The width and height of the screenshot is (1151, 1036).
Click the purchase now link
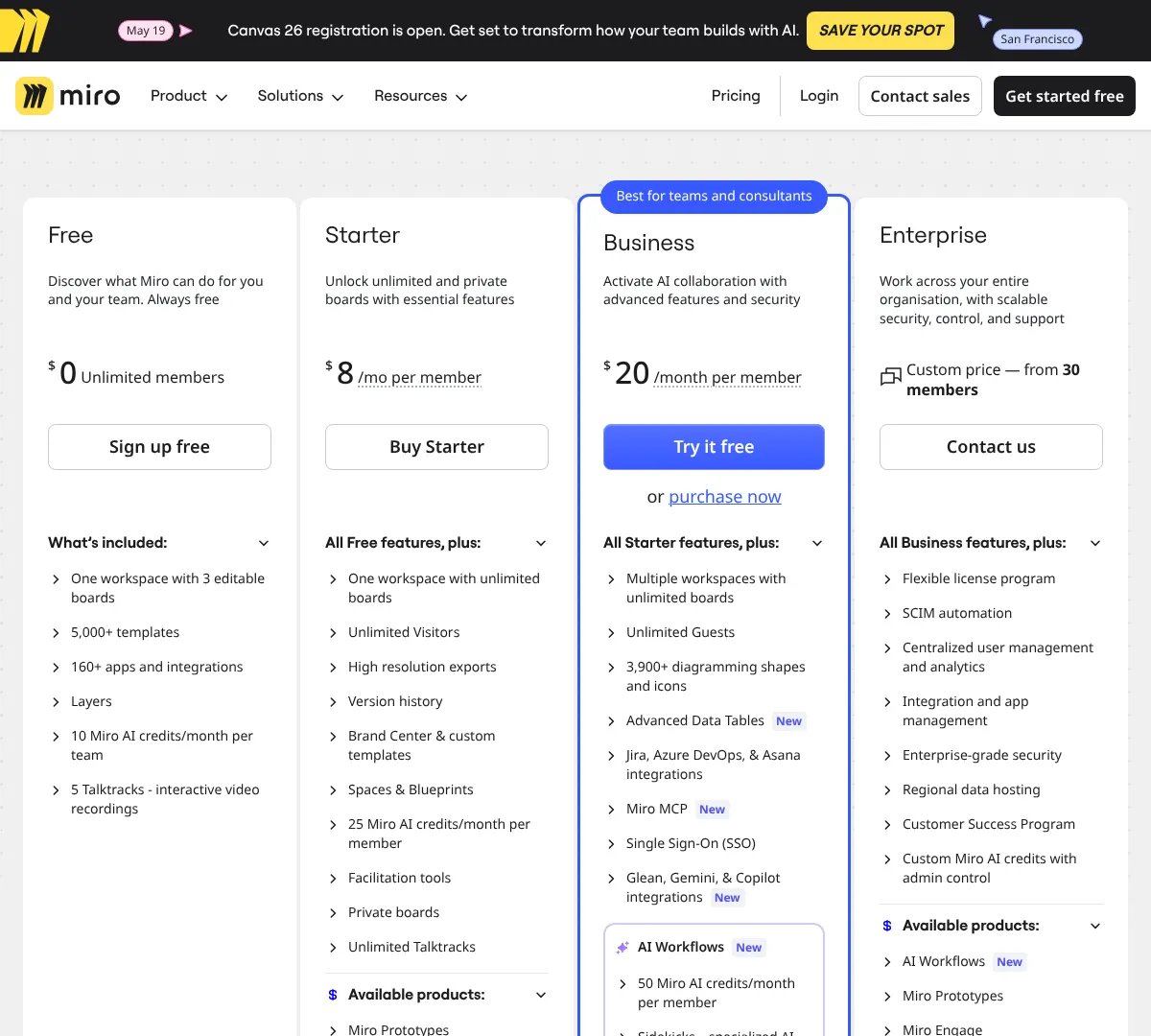[x=725, y=497]
